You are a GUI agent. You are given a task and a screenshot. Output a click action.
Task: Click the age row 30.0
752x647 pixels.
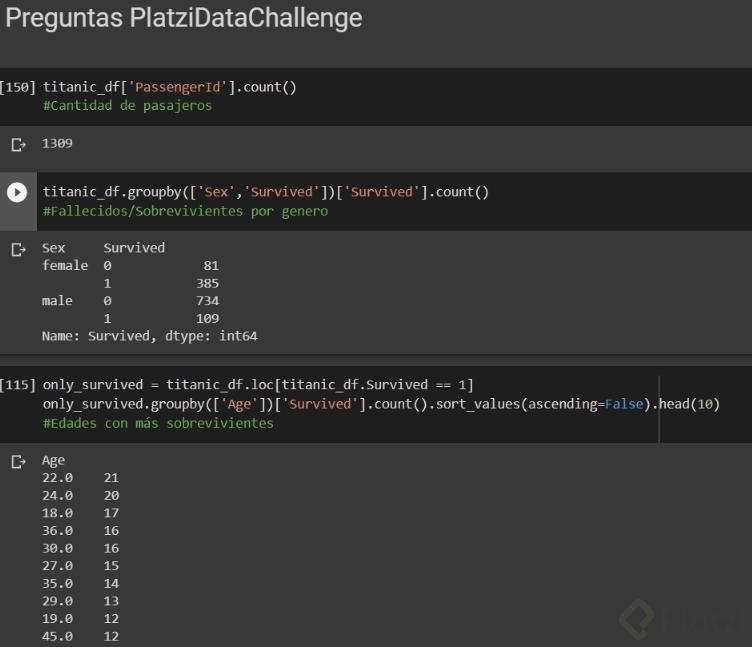click(x=57, y=548)
